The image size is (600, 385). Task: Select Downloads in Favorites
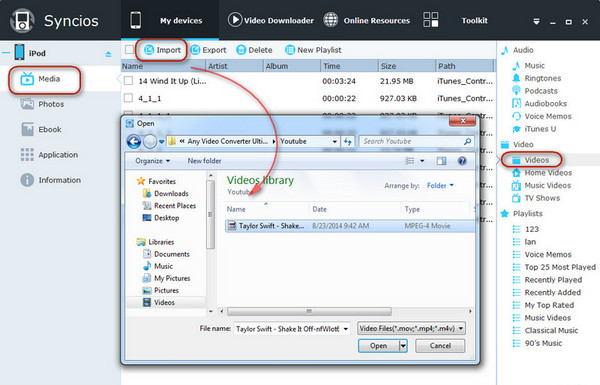tap(165, 194)
